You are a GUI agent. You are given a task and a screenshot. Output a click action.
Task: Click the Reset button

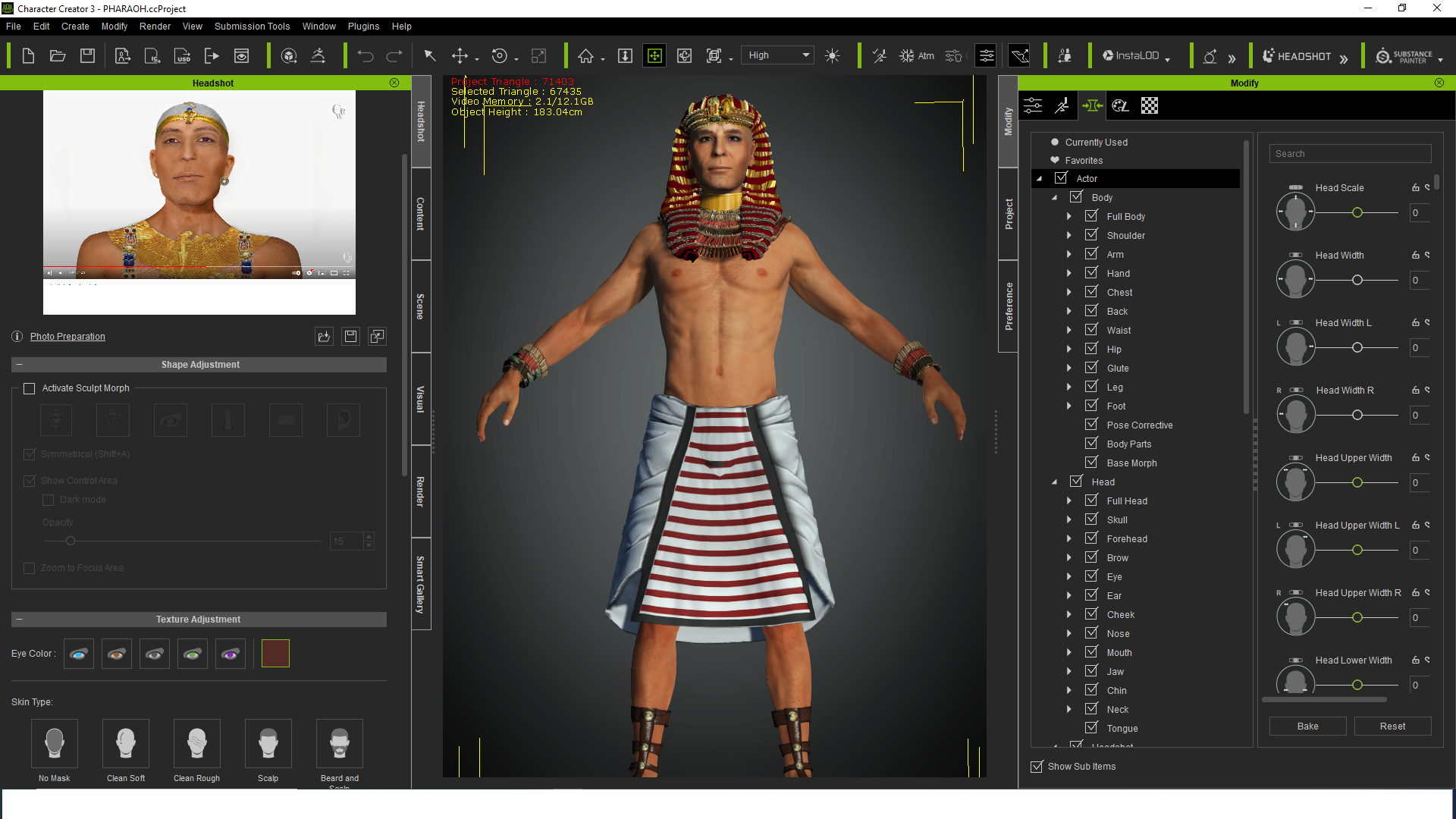(x=1392, y=726)
